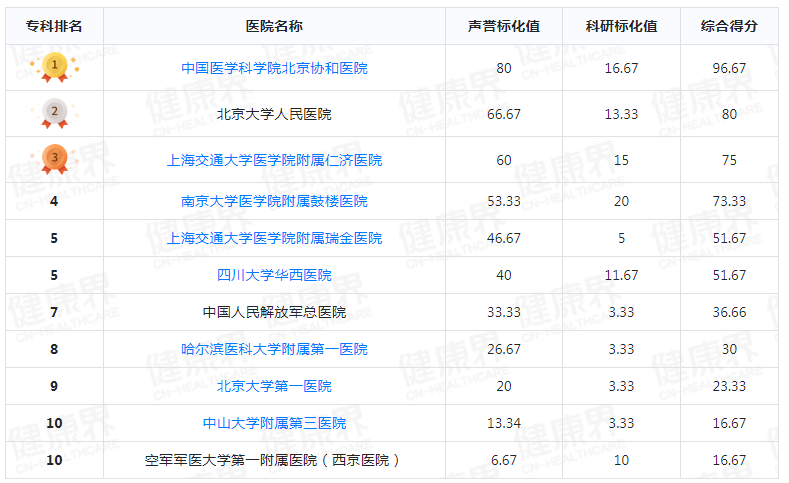This screenshot has height=483, width=789.
Task: Open 上海交通大学医学院附属仁济医院 link
Action: point(274,160)
